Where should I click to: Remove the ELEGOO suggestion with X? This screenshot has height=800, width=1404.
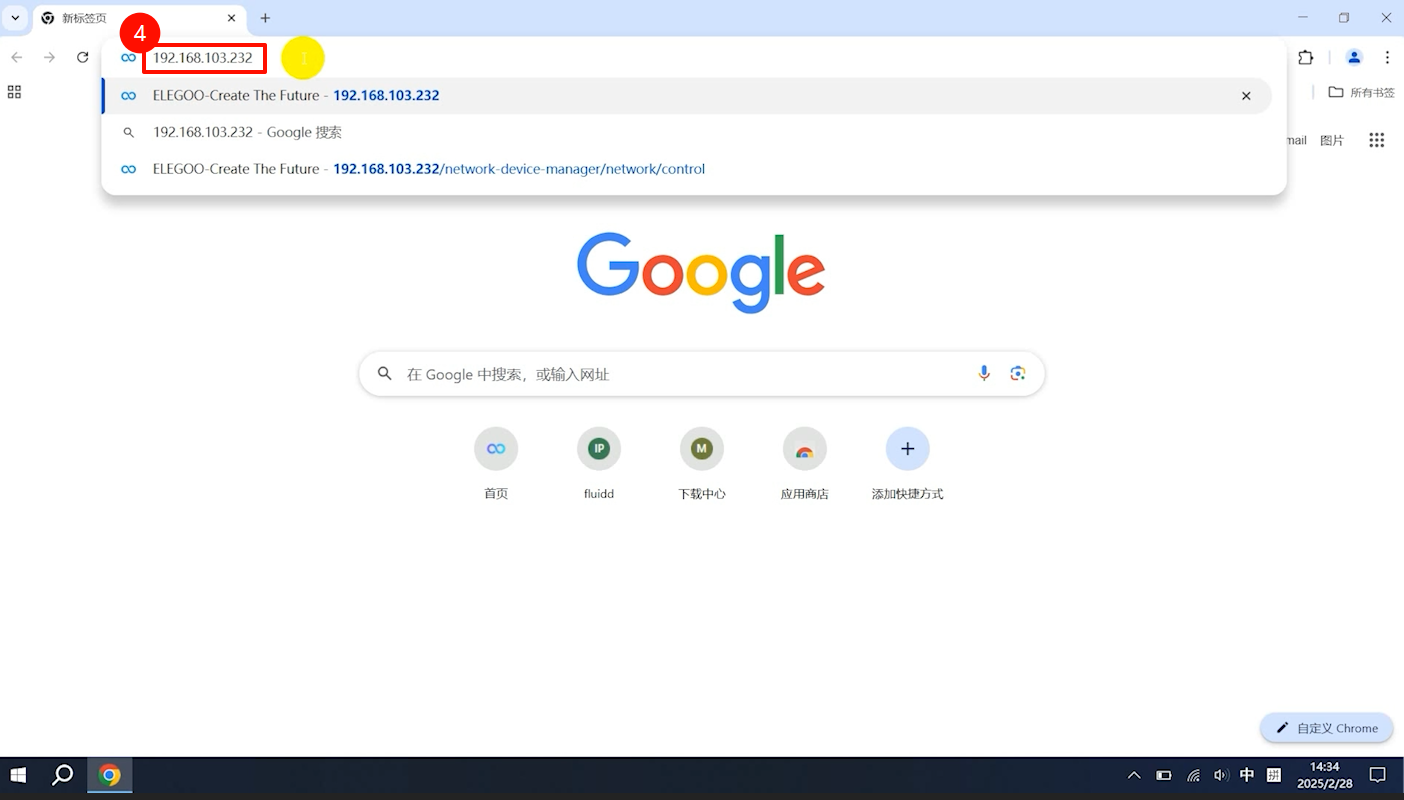coord(1246,96)
